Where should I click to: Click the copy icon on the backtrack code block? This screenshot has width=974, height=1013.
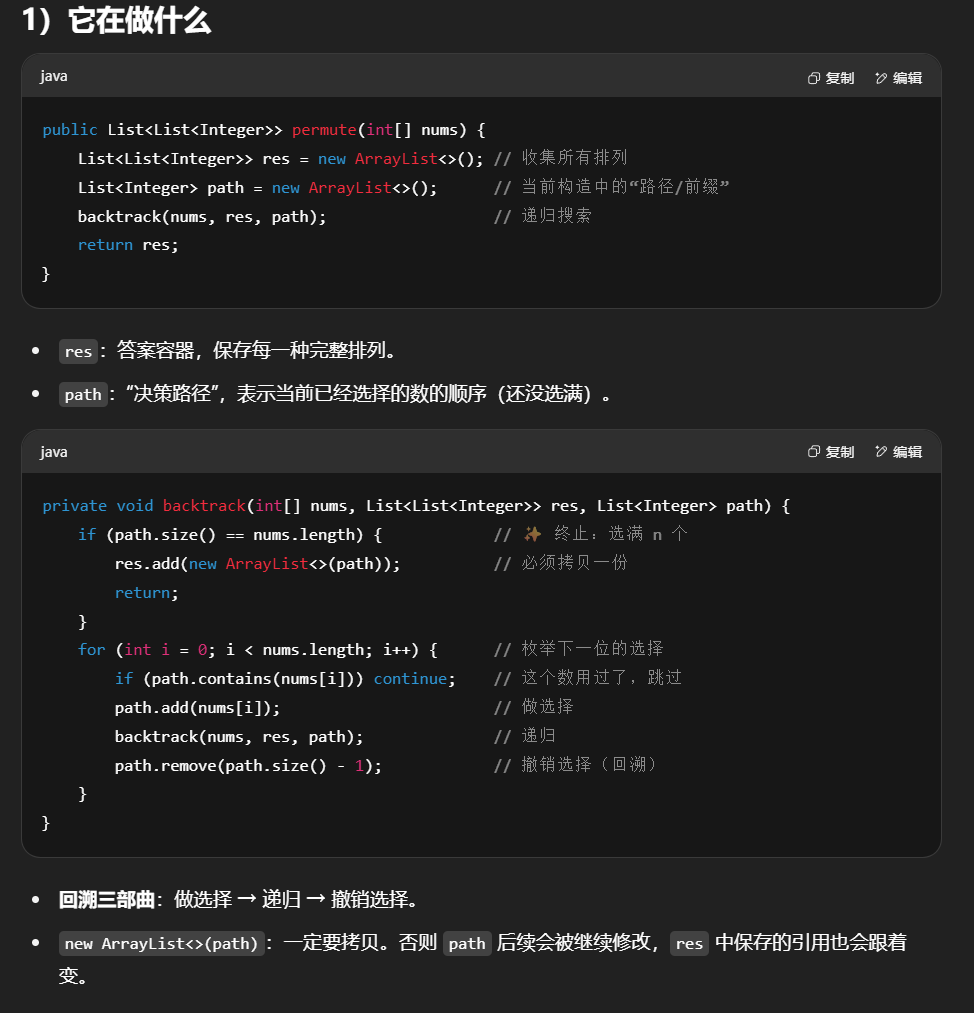point(814,452)
